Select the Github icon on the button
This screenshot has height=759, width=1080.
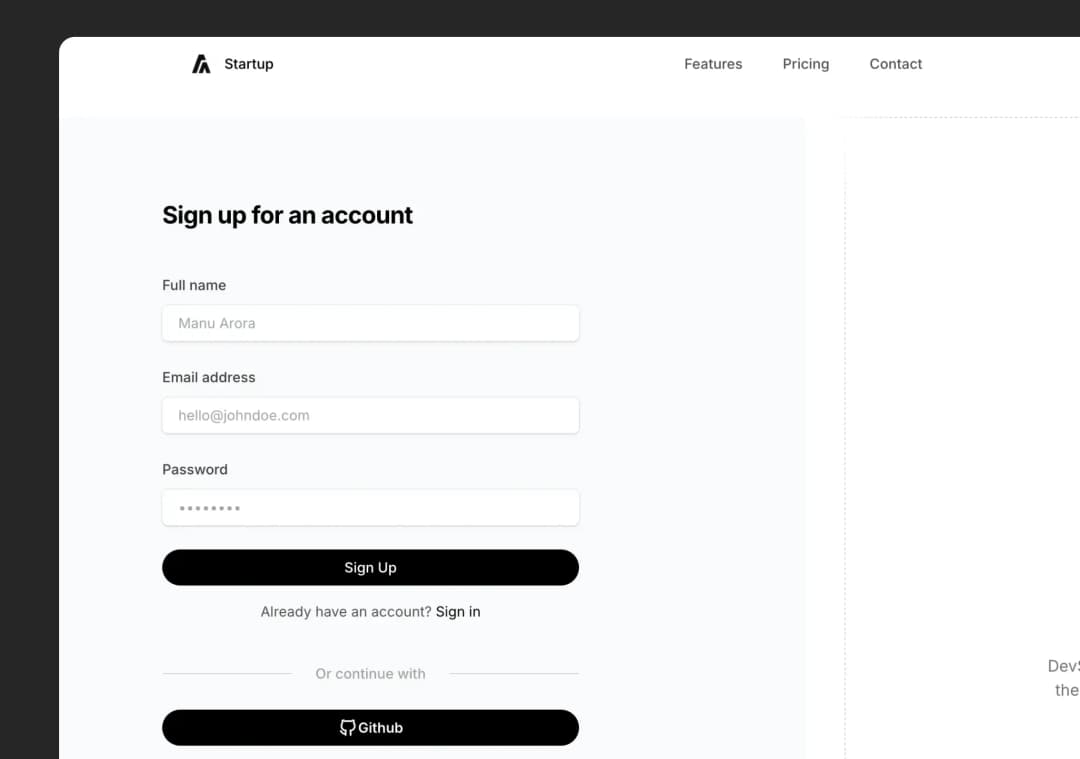pyautogui.click(x=347, y=727)
